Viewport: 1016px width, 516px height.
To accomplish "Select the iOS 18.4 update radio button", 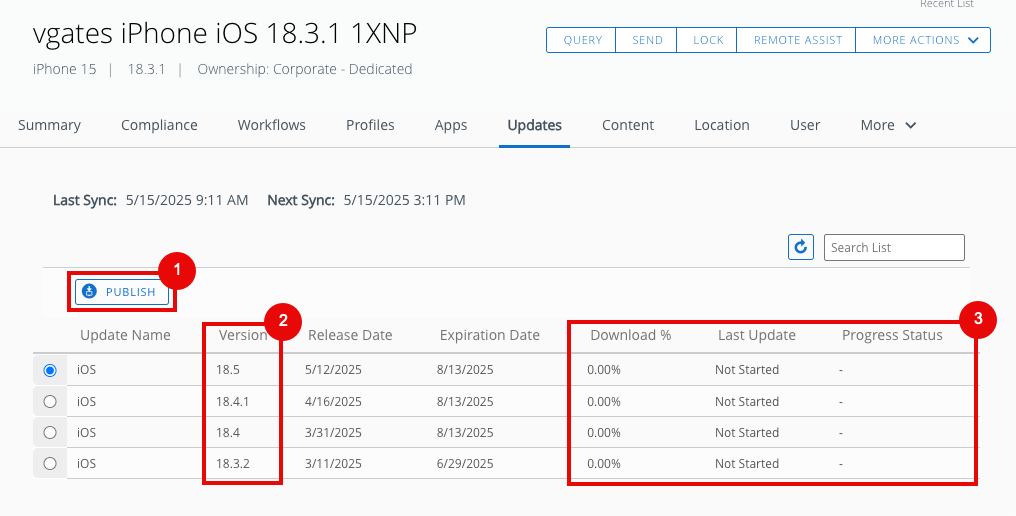I will tap(50, 433).
